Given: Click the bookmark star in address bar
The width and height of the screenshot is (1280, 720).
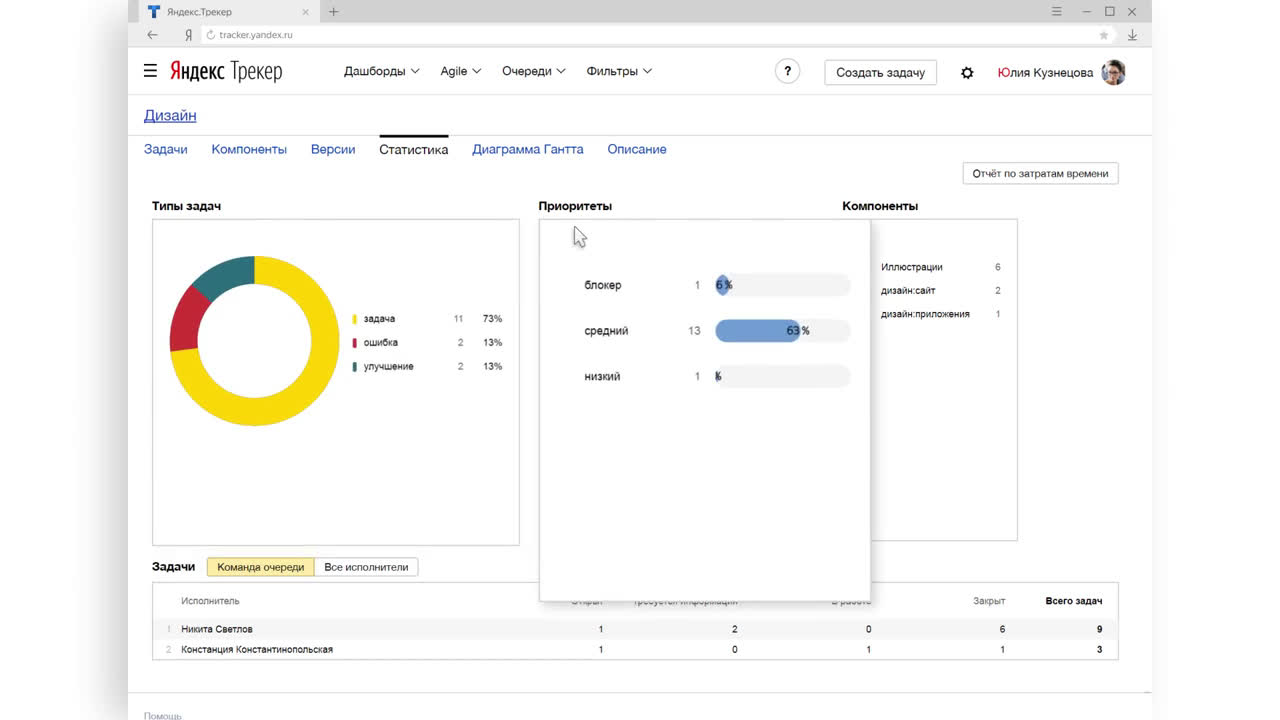Looking at the screenshot, I should (x=1104, y=35).
